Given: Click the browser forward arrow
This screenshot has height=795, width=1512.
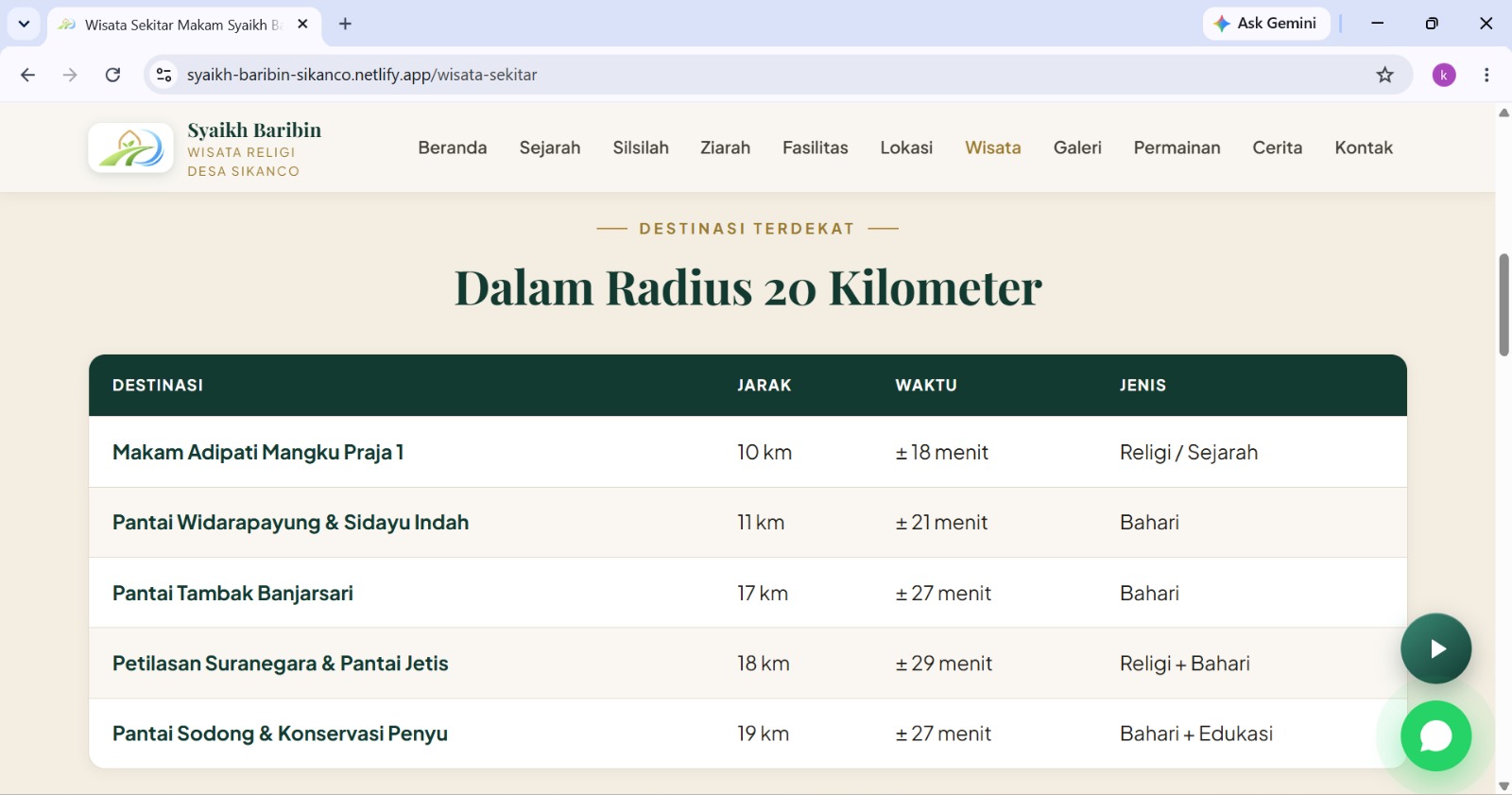Looking at the screenshot, I should [x=70, y=75].
